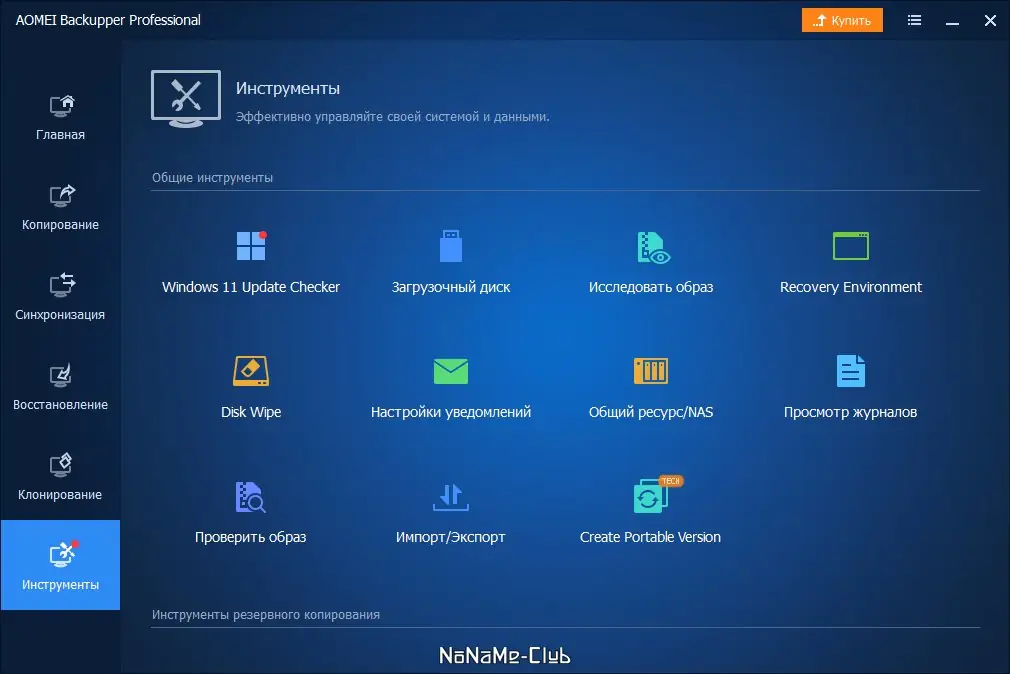The height and width of the screenshot is (674, 1010).
Task: Click the Проверить образ label text
Action: 251,537
